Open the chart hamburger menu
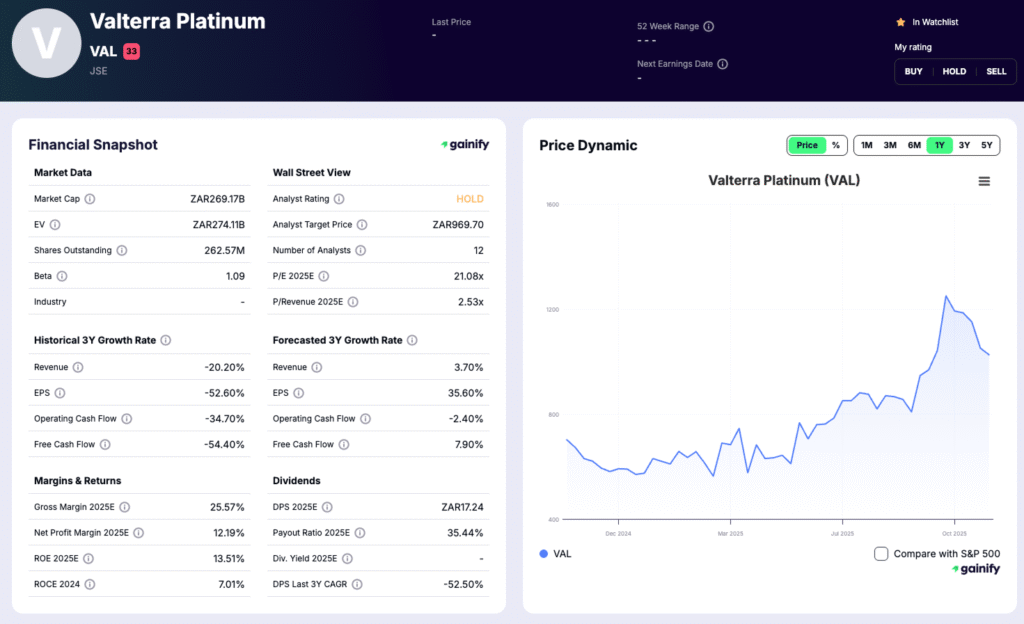 984,181
